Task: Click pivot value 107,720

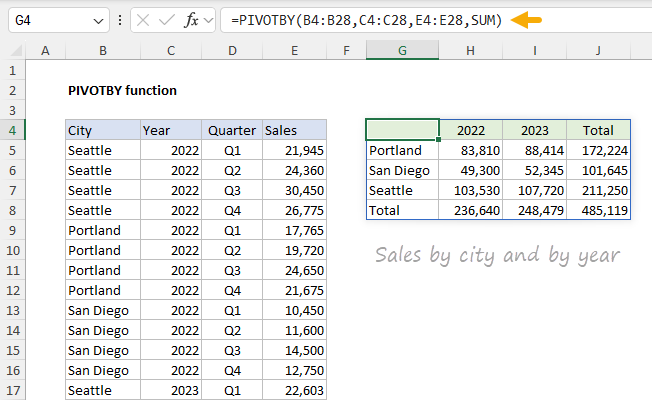Action: pyautogui.click(x=534, y=190)
